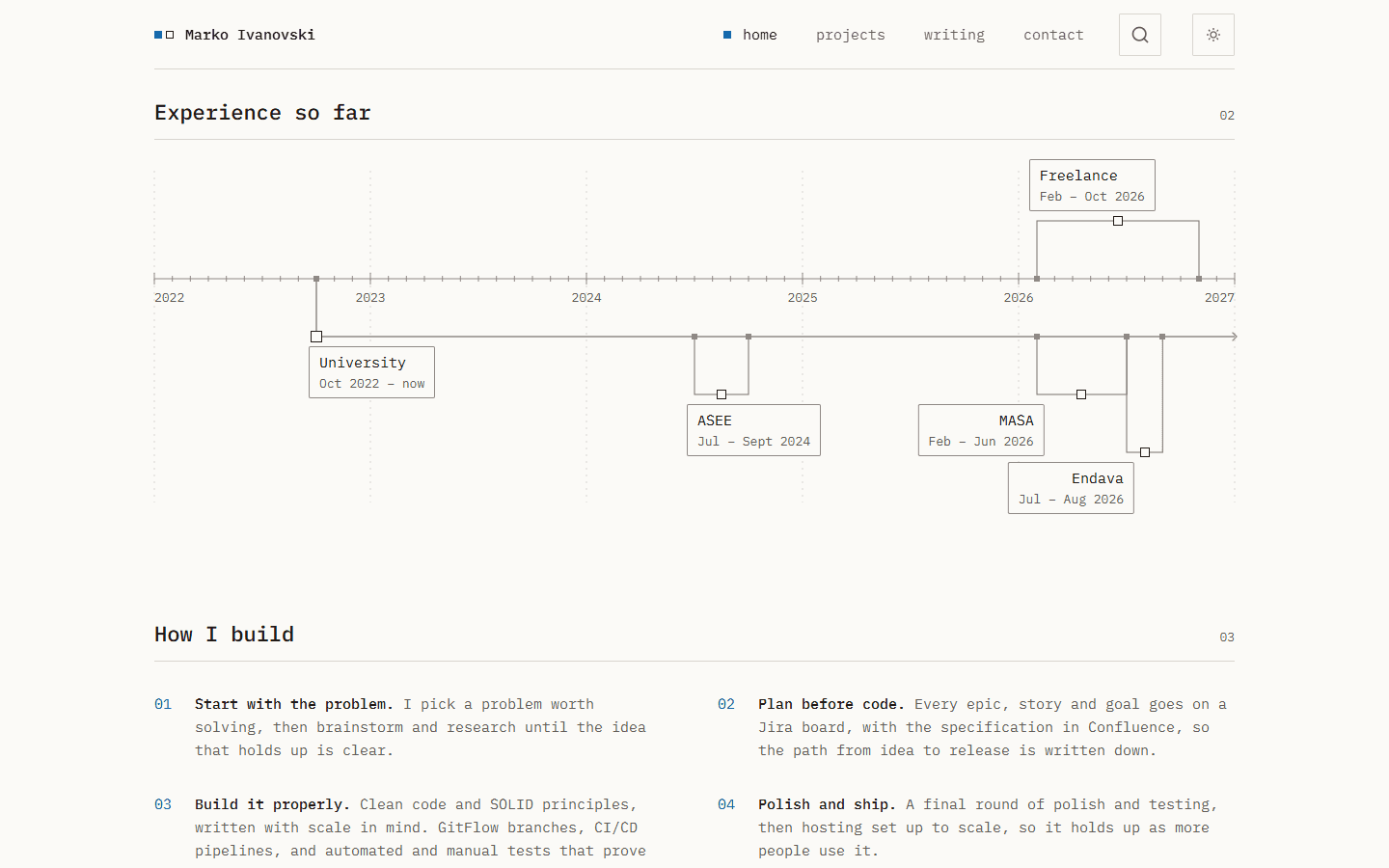Image resolution: width=1389 pixels, height=868 pixels.
Task: Click the 2027 year label on axis
Action: tap(1219, 298)
